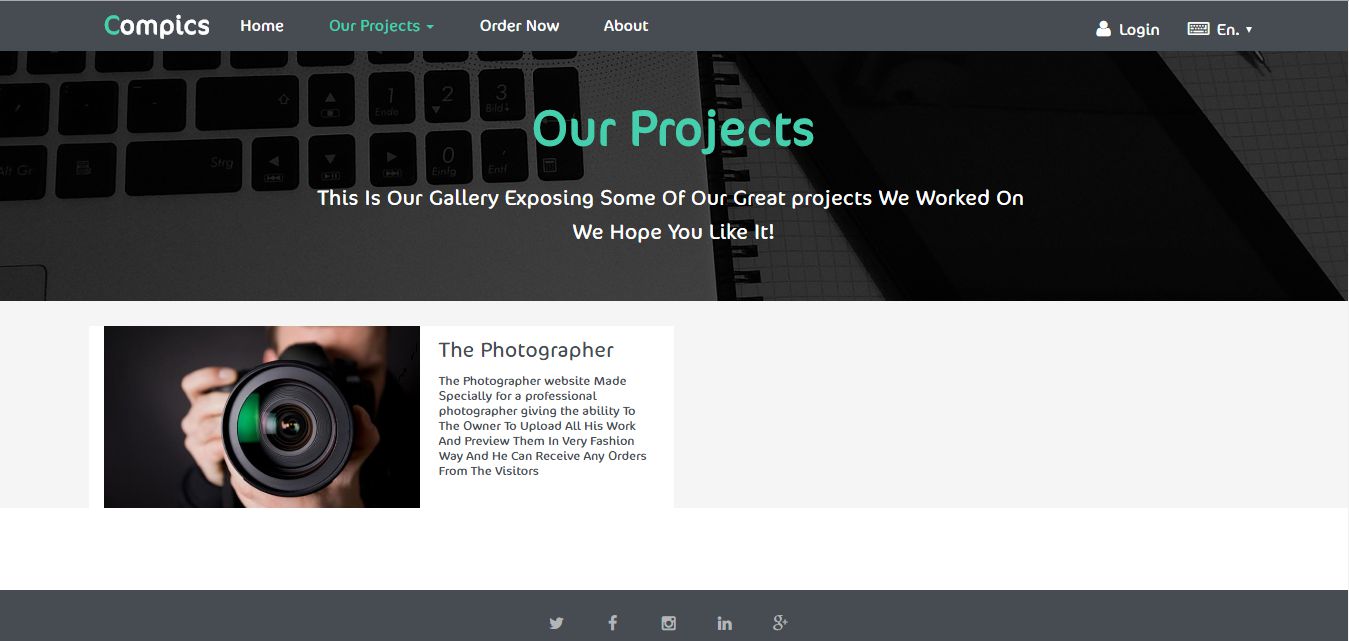Screen dimensions: 1349x641
Task: Open the Instagram icon in footer
Action: (x=669, y=623)
